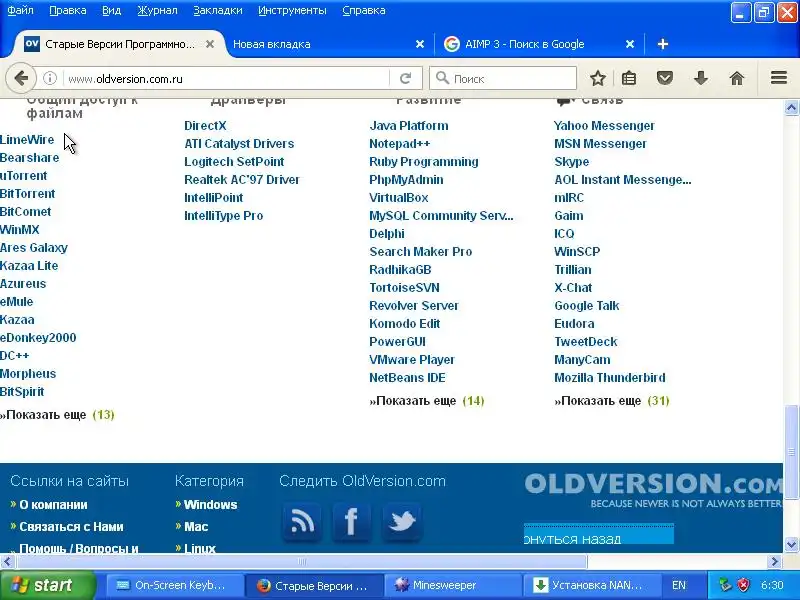Switch to 'AIMP 3 - Поиск в Google' tab

point(539,44)
